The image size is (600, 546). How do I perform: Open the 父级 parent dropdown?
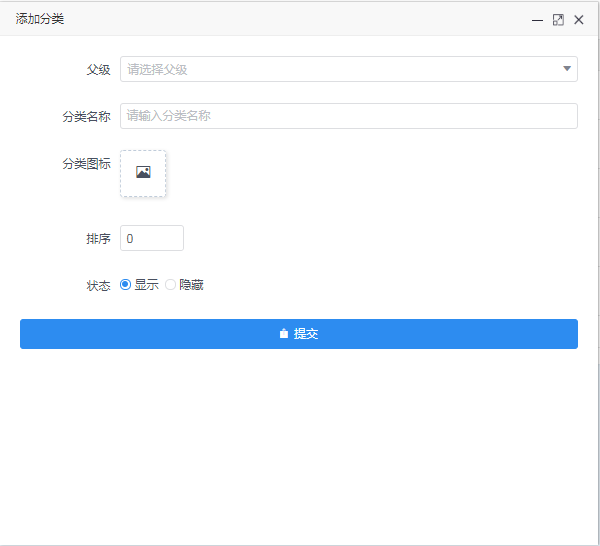coord(349,69)
